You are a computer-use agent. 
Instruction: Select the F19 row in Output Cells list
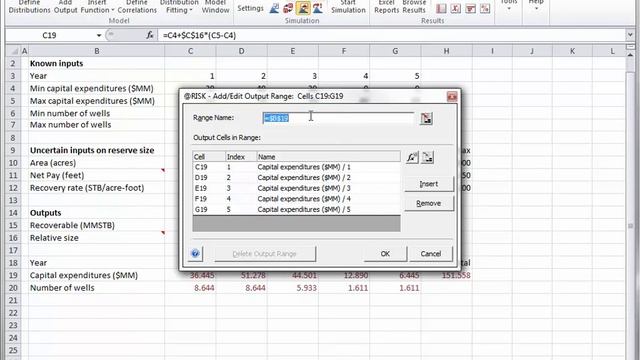coord(296,199)
